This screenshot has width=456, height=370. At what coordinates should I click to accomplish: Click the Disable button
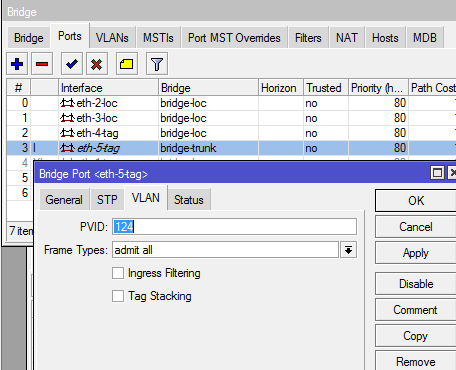pyautogui.click(x=416, y=284)
